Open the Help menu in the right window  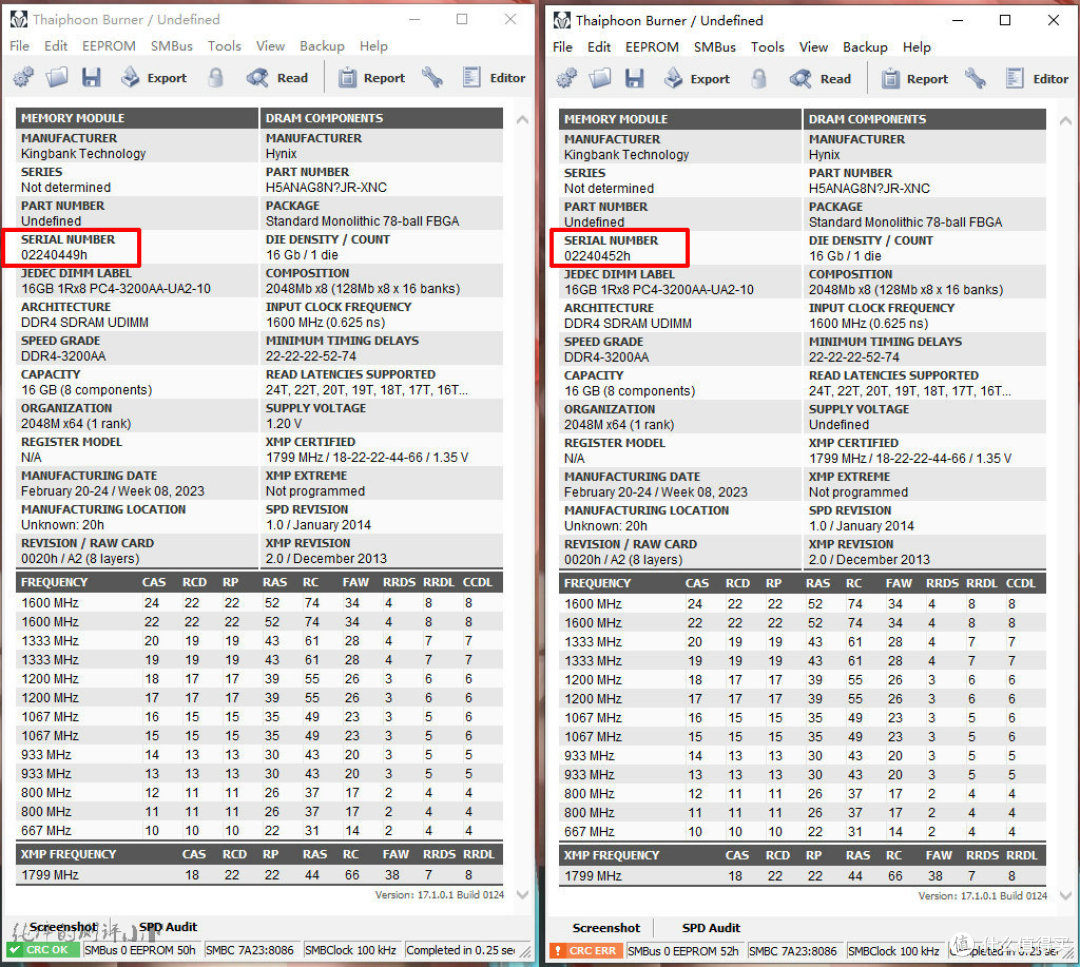[x=917, y=47]
